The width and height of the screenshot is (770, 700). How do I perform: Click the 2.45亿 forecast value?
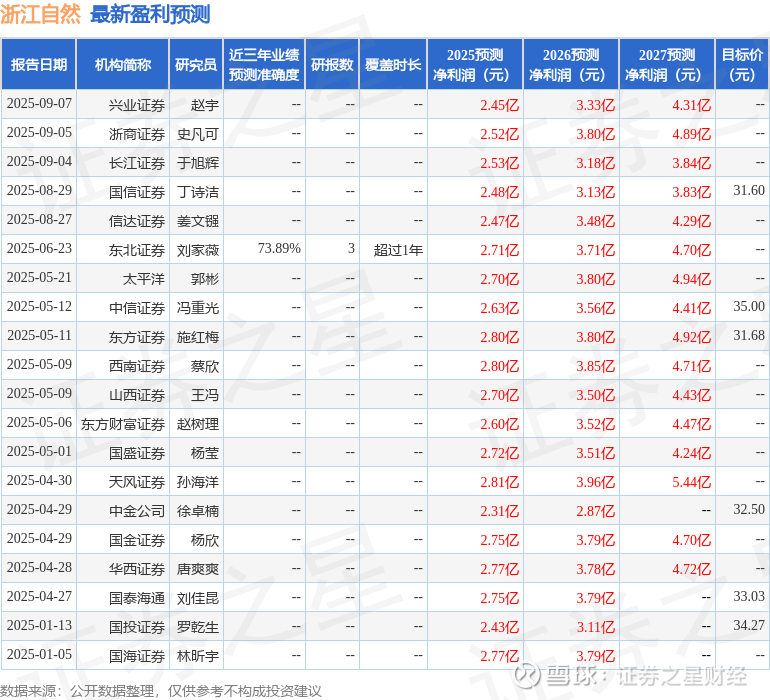[499, 105]
